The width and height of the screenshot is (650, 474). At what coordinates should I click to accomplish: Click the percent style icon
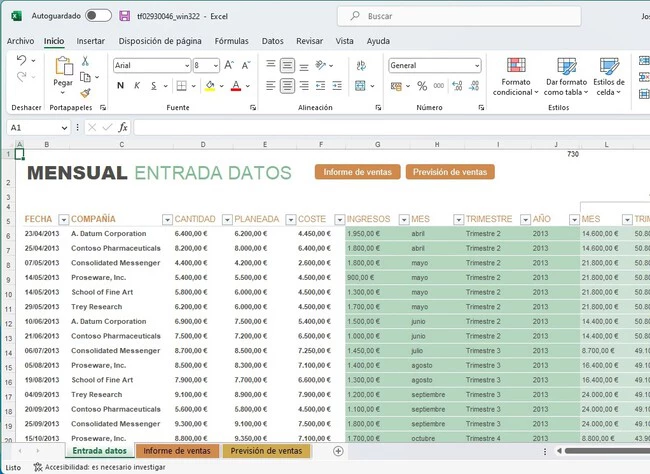[x=422, y=86]
